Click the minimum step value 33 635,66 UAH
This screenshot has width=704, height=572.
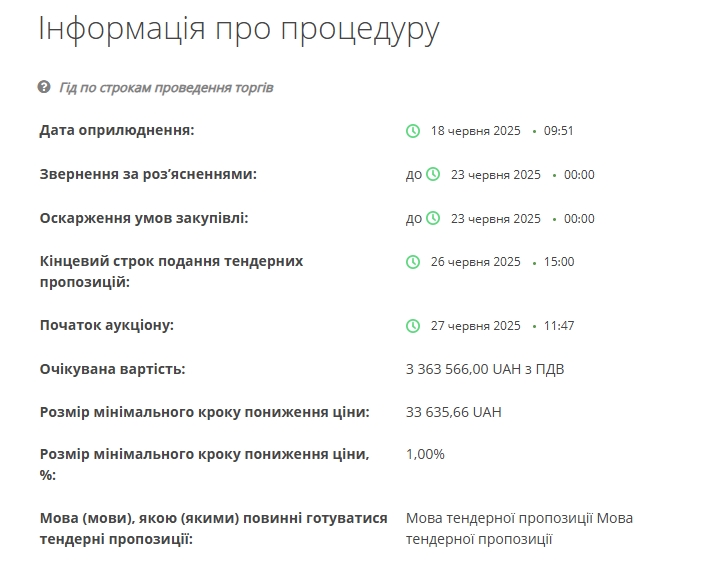point(453,412)
